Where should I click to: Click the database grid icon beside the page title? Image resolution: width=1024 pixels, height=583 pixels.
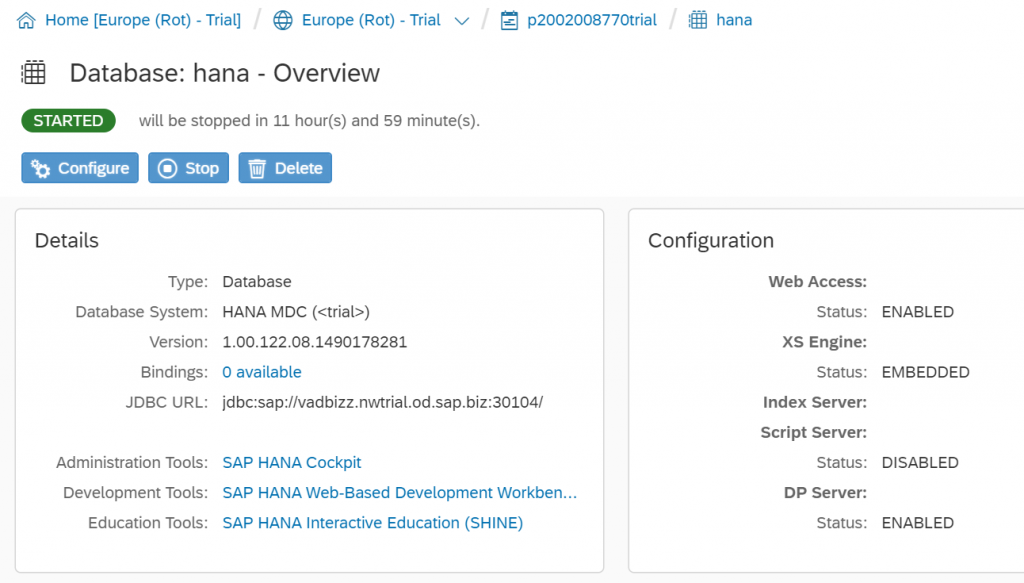click(33, 72)
